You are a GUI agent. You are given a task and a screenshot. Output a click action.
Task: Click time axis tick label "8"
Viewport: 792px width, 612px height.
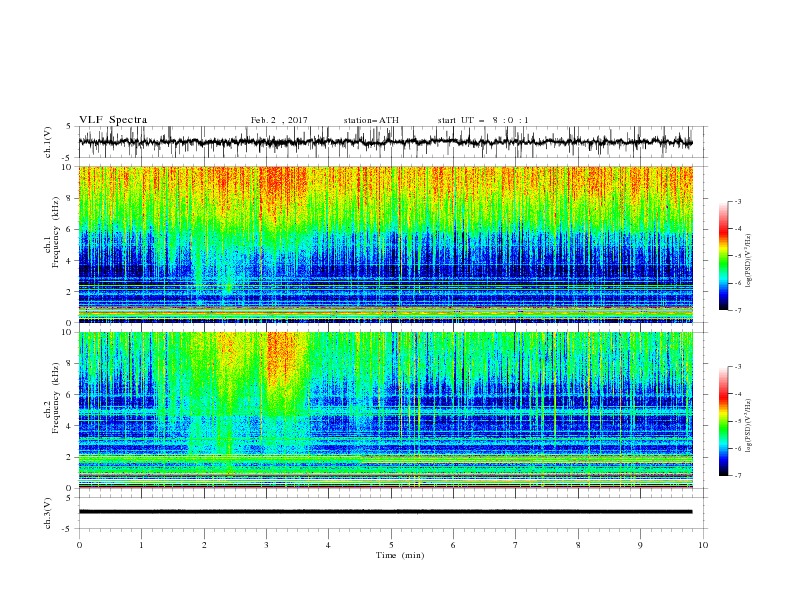[x=578, y=545]
